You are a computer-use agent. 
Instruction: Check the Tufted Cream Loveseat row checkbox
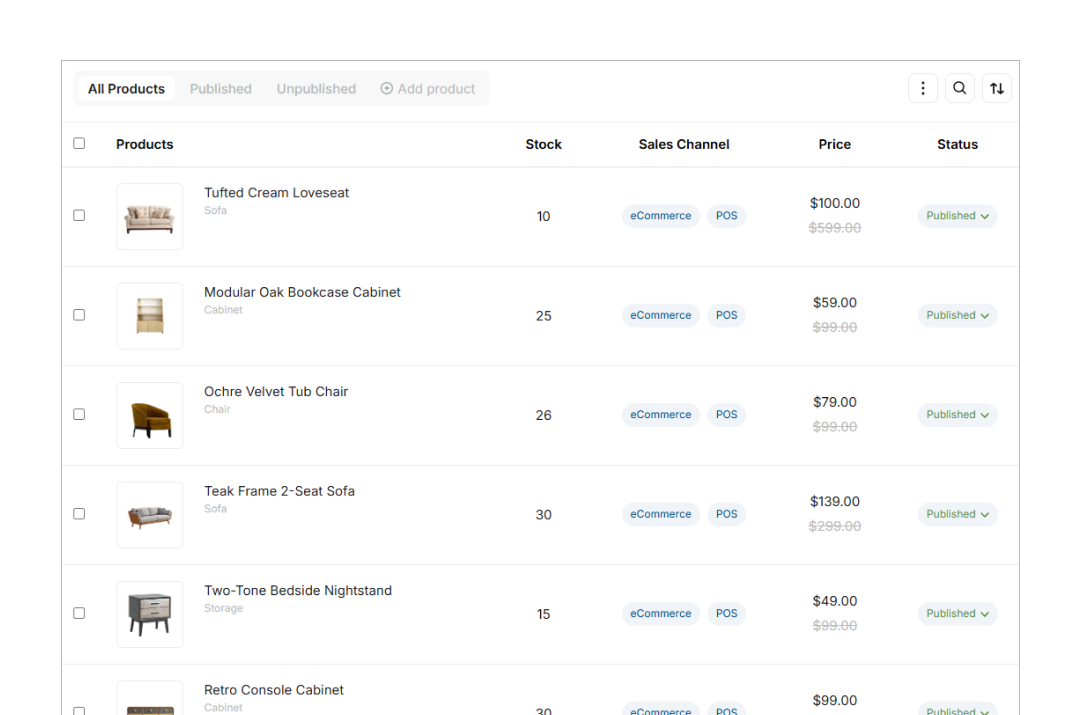tap(79, 216)
